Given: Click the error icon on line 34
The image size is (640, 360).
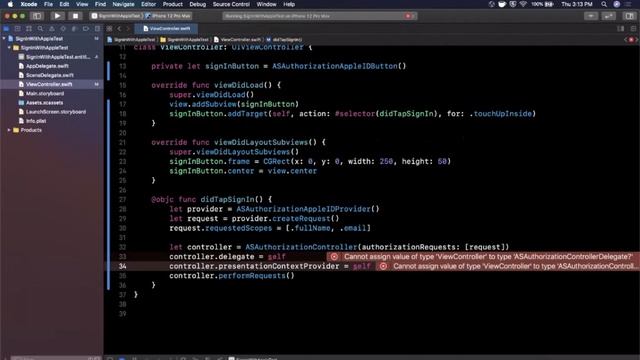Looking at the screenshot, I should 383,266.
